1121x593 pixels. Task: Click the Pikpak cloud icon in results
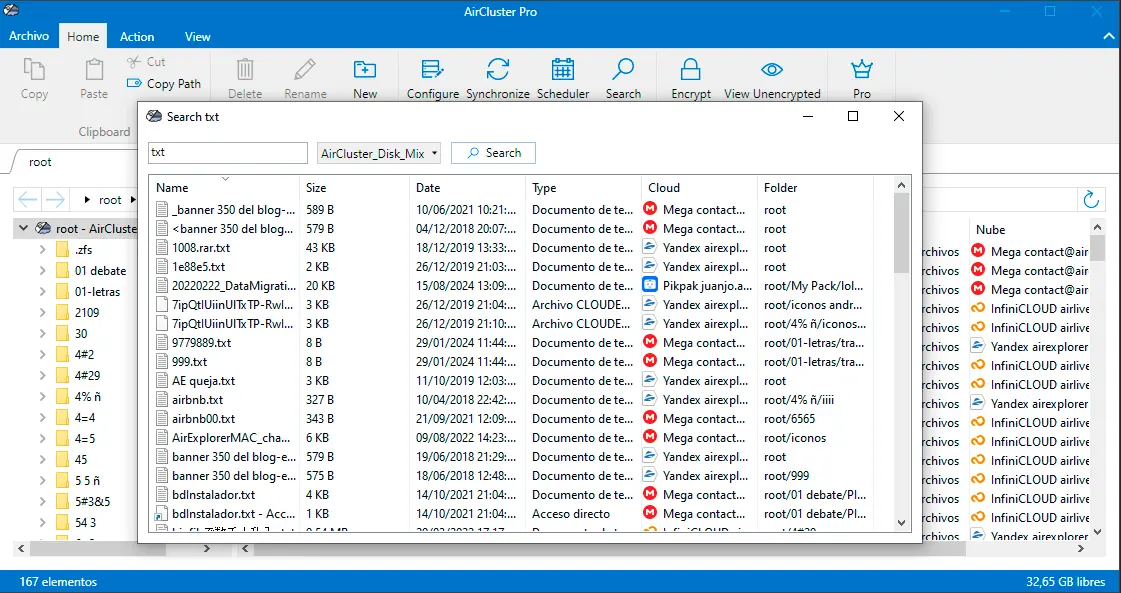coord(649,285)
